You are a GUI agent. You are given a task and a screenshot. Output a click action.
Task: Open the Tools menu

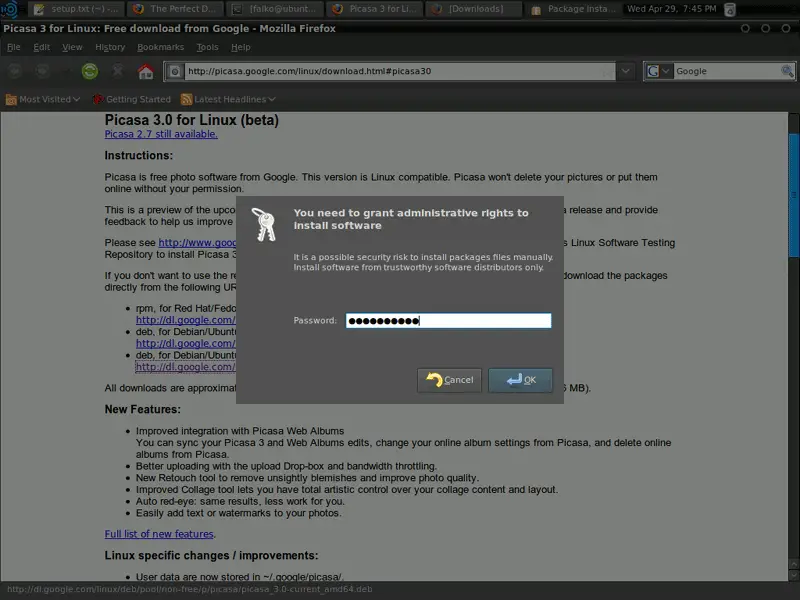coord(207,47)
